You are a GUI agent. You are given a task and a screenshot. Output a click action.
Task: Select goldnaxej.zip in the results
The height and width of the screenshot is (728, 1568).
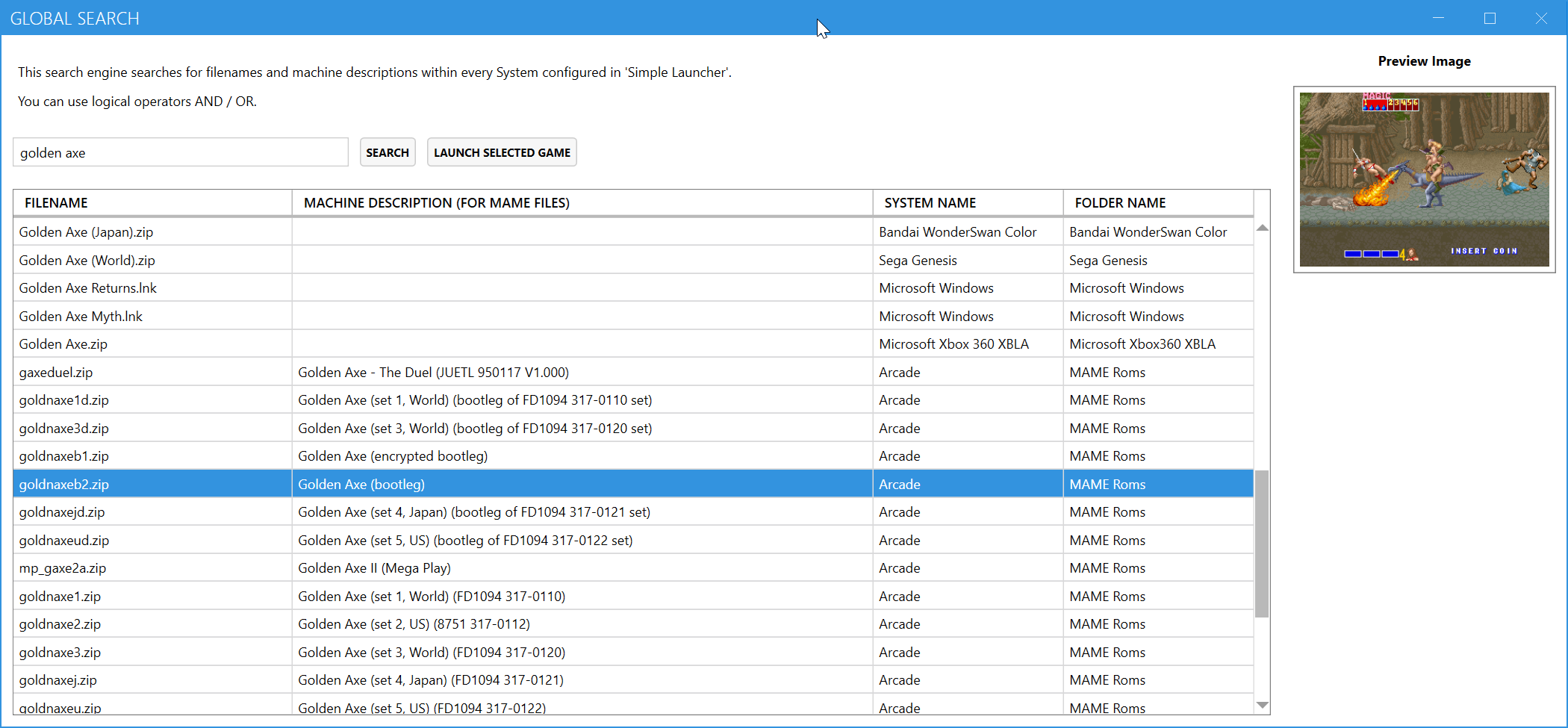coord(58,680)
